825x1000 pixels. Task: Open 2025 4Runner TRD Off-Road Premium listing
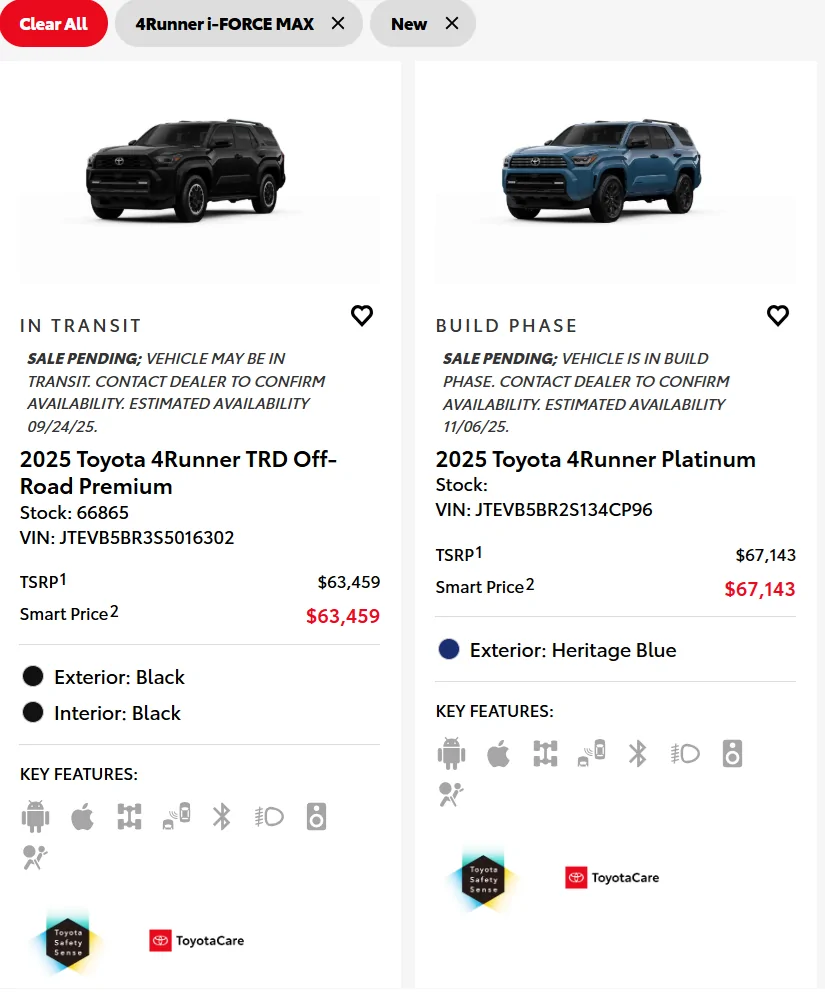[x=178, y=473]
